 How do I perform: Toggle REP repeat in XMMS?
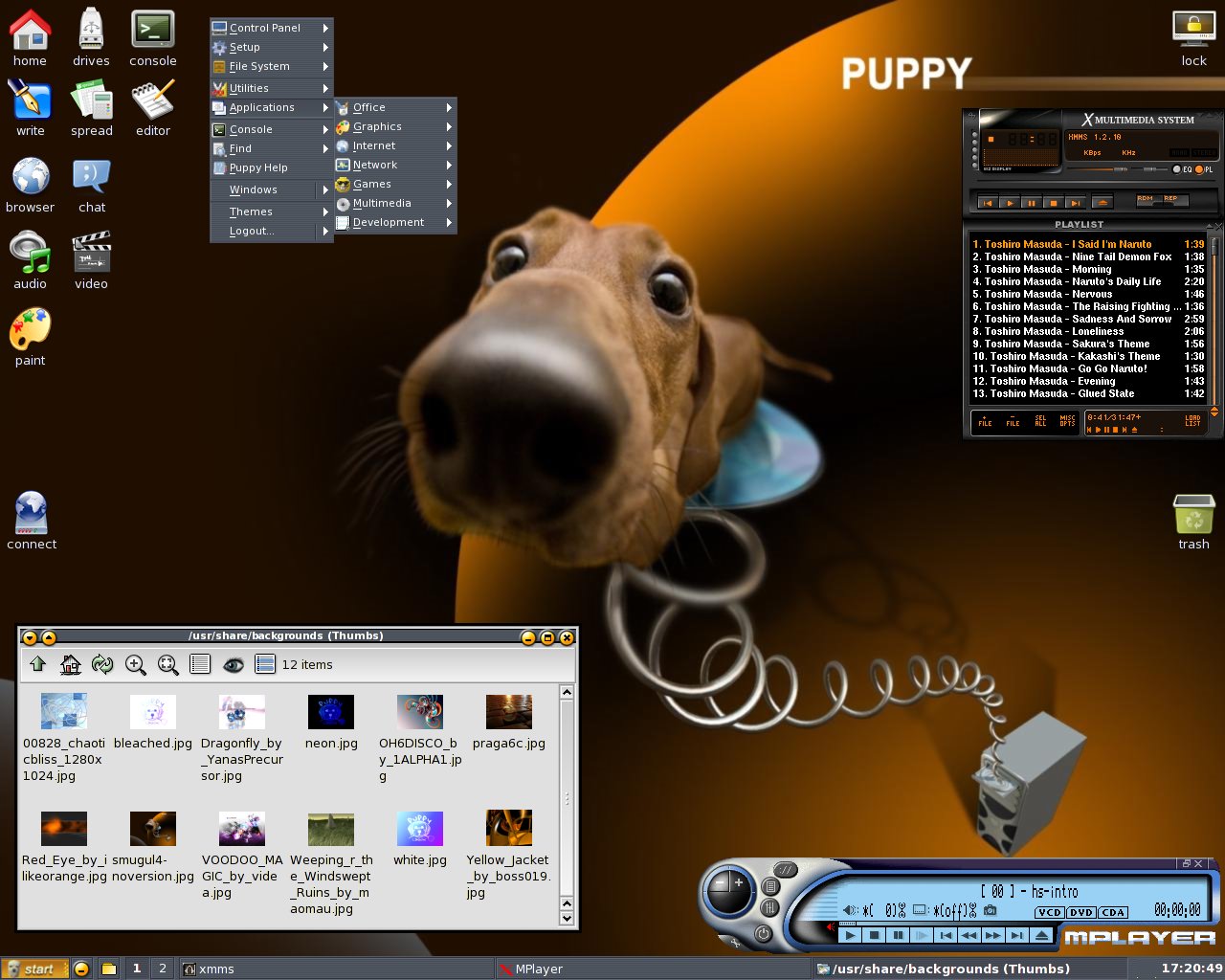click(x=1174, y=201)
